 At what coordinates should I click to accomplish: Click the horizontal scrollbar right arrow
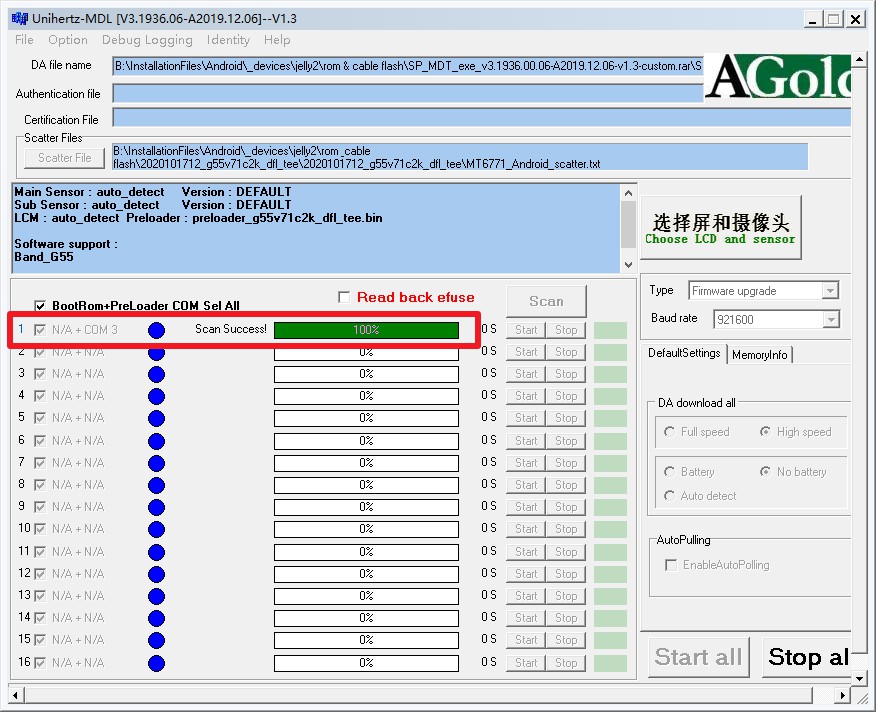pyautogui.click(x=842, y=696)
